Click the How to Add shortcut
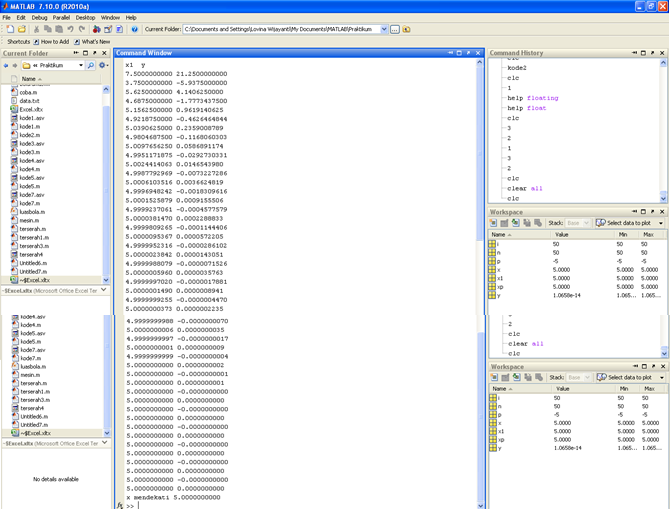 click(x=51, y=41)
